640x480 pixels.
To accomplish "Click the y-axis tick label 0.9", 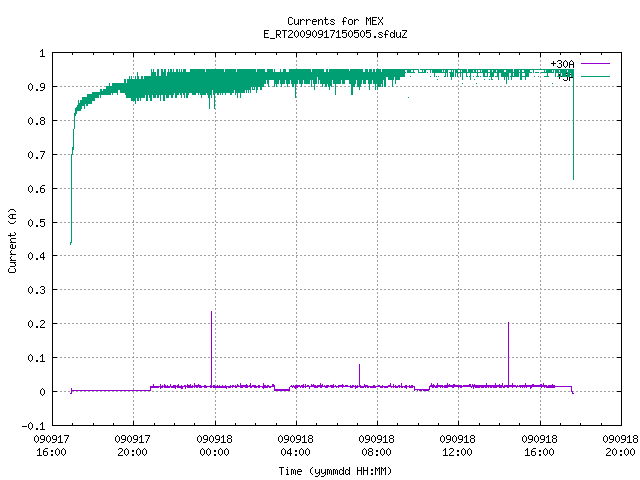I will (36, 87).
